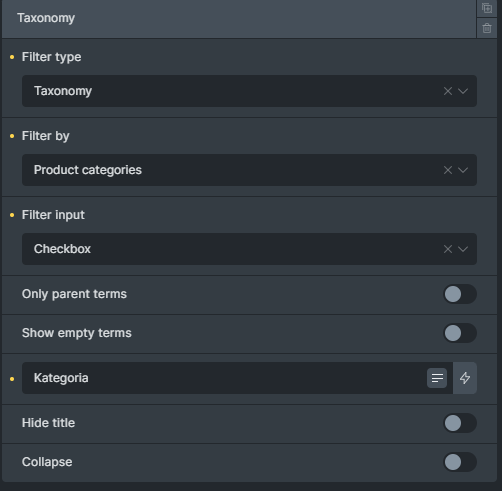Select the Product categories combo box
The height and width of the screenshot is (491, 502).
249,170
